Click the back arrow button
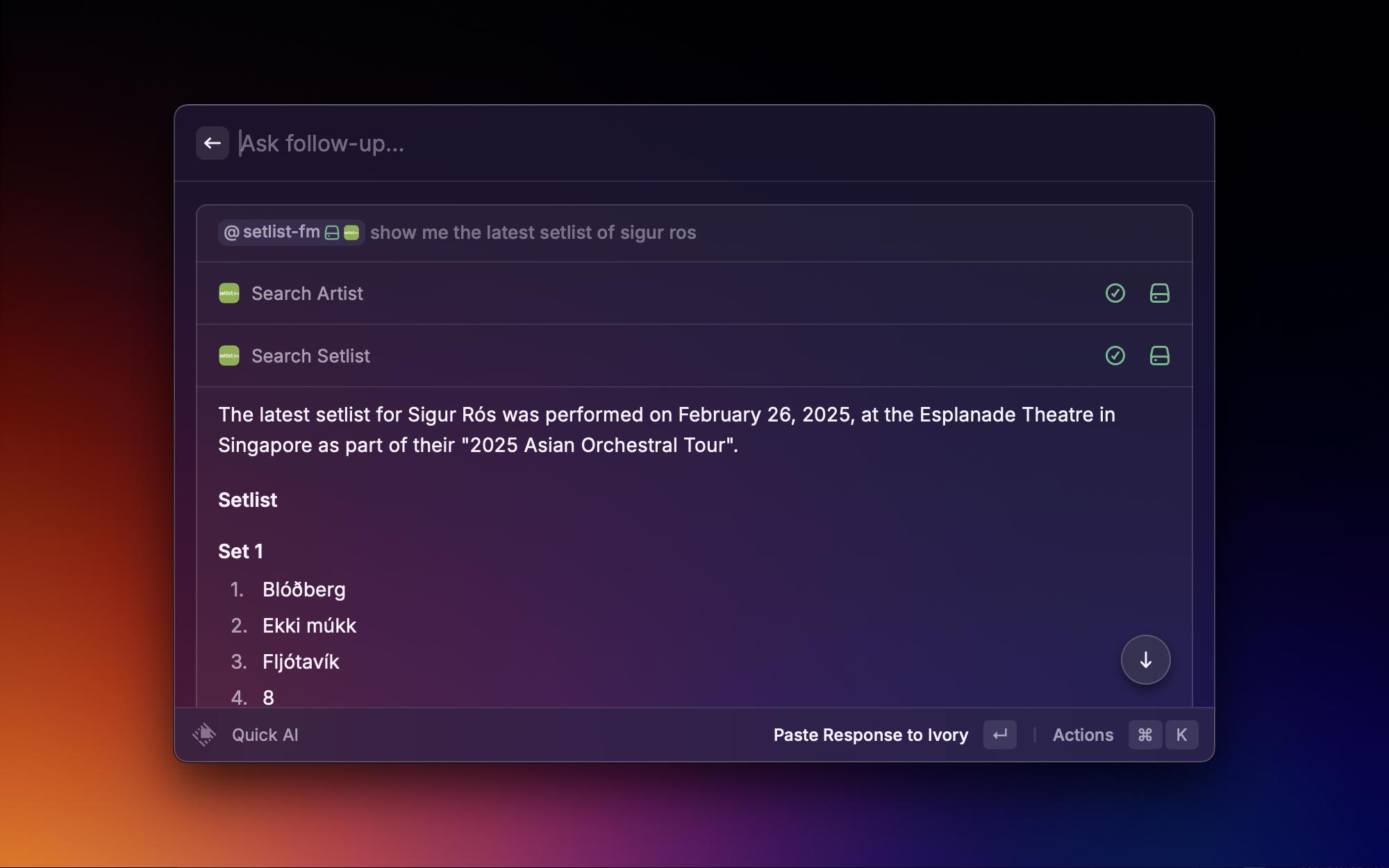1389x868 pixels. coord(213,143)
